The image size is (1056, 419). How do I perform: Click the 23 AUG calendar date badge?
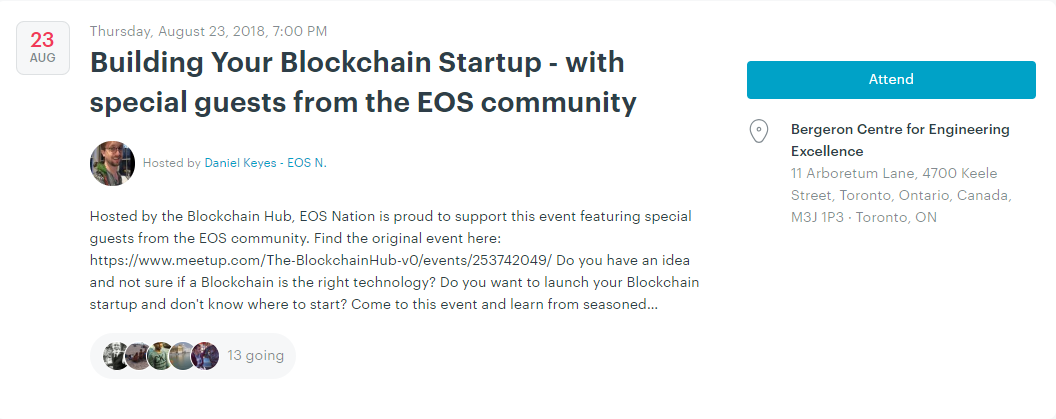tap(42, 48)
